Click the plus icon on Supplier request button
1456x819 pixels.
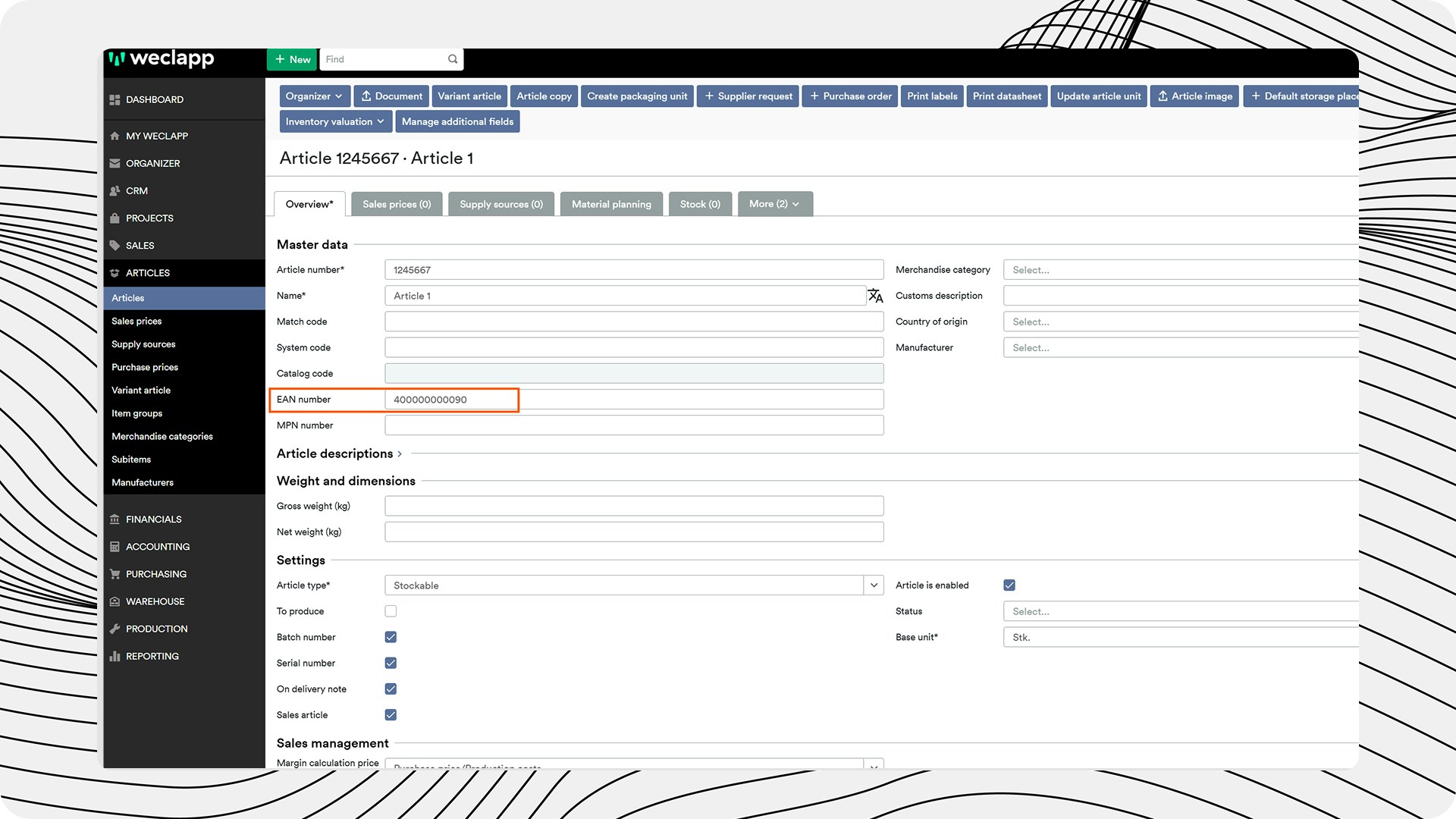click(709, 96)
